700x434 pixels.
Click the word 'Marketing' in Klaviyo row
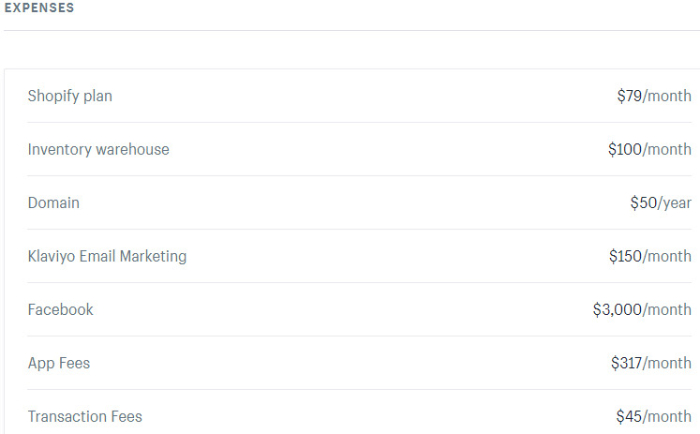153,256
